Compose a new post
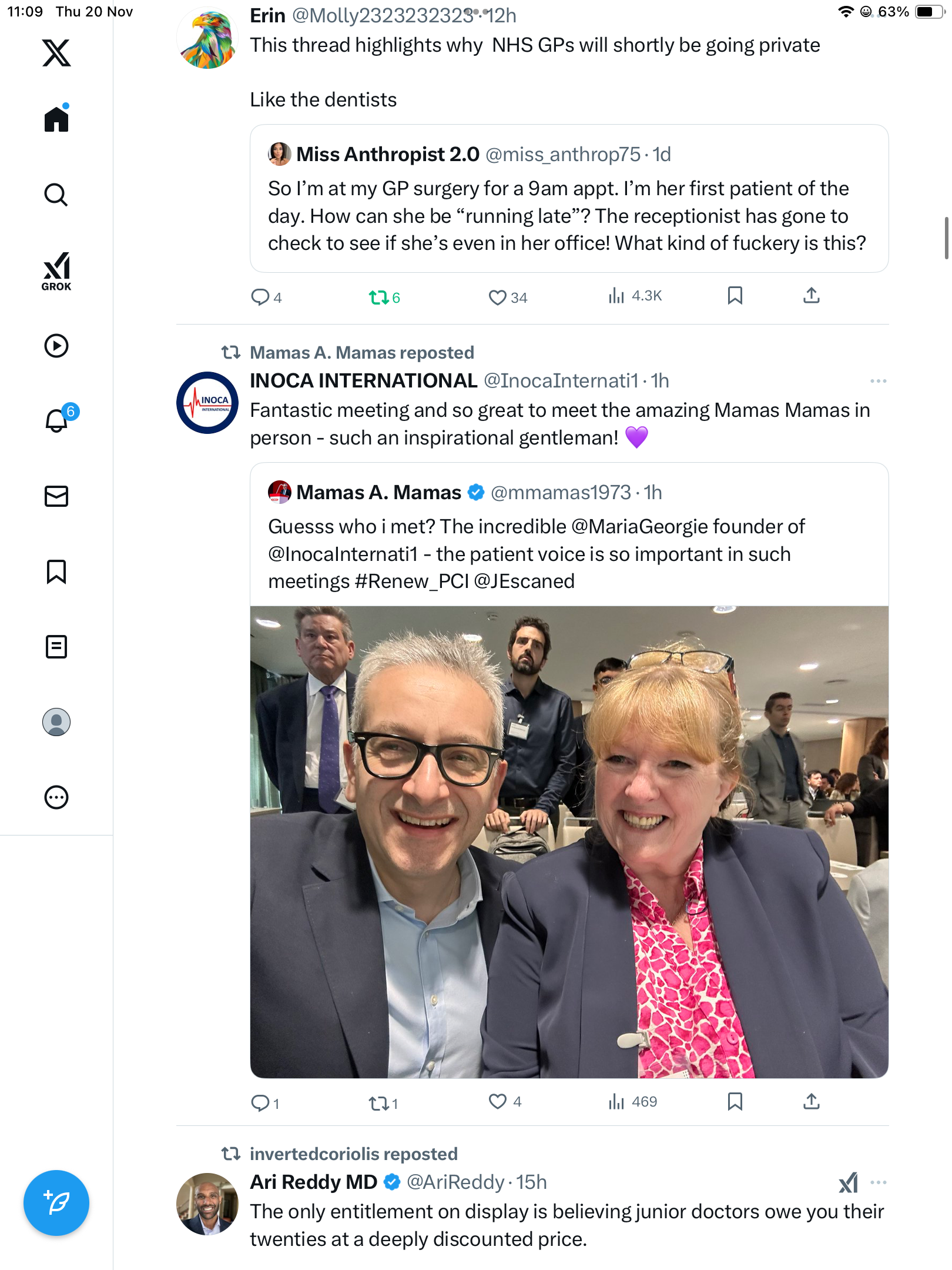 (56, 1202)
